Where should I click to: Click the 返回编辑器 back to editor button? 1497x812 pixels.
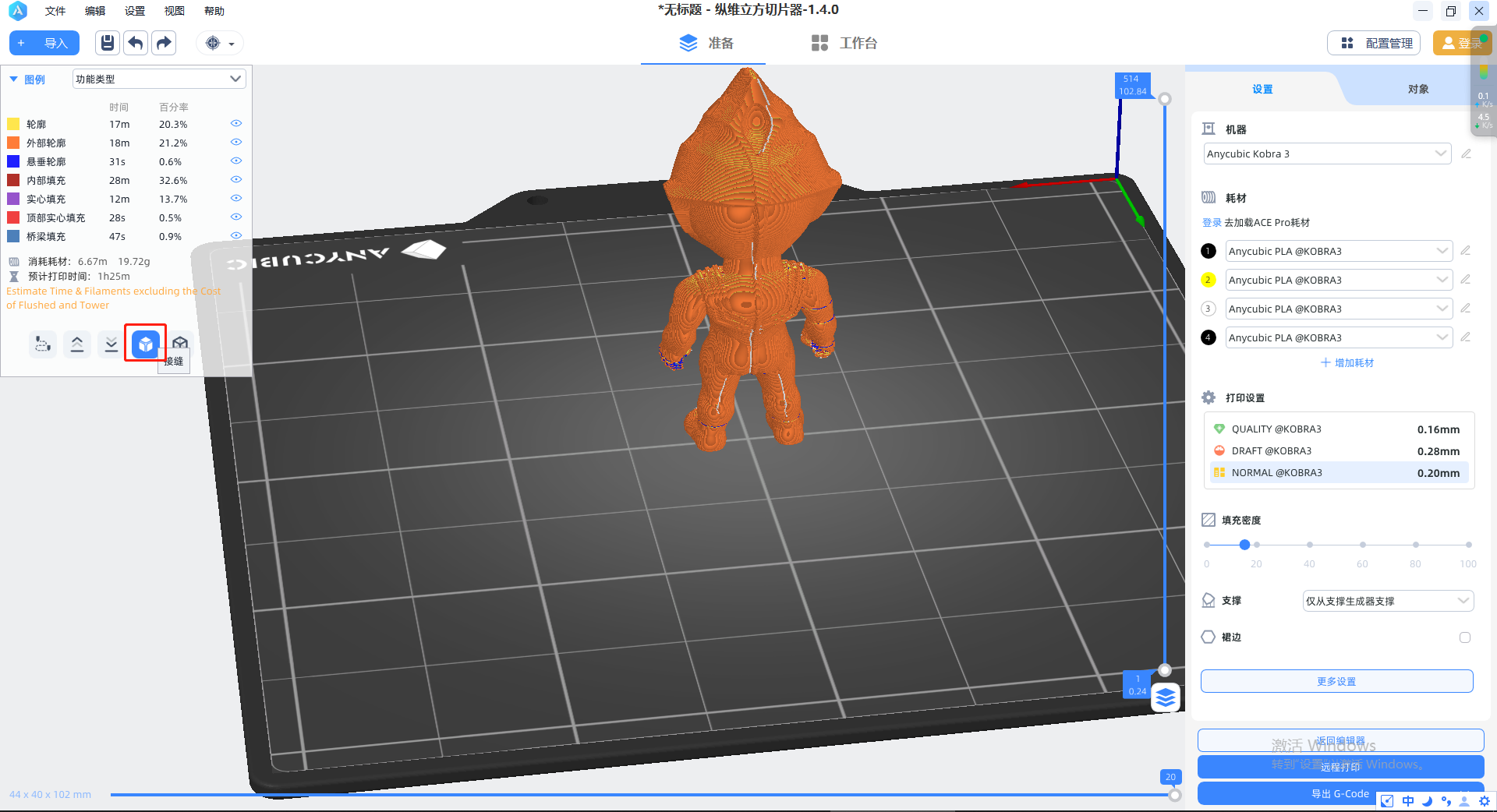point(1340,740)
